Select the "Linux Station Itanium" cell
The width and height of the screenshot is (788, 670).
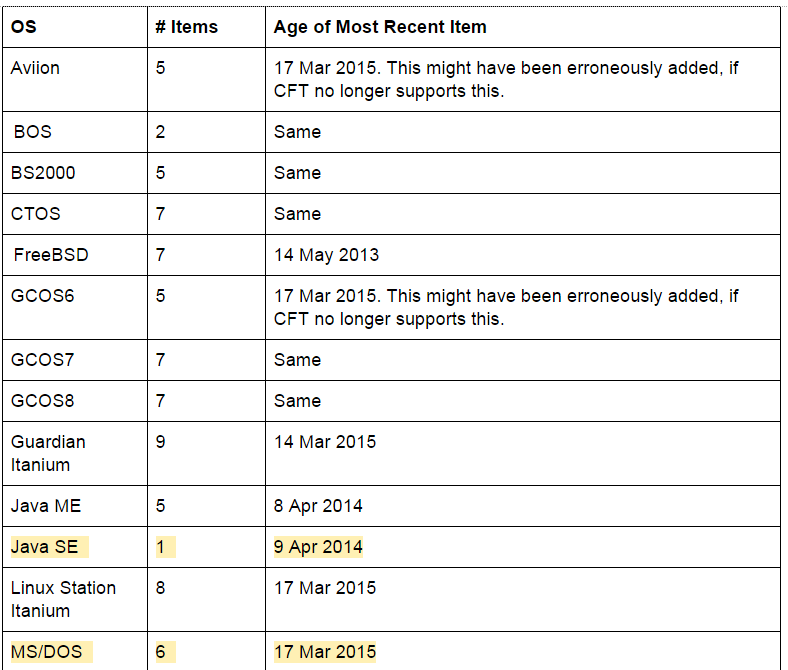[x=63, y=599]
